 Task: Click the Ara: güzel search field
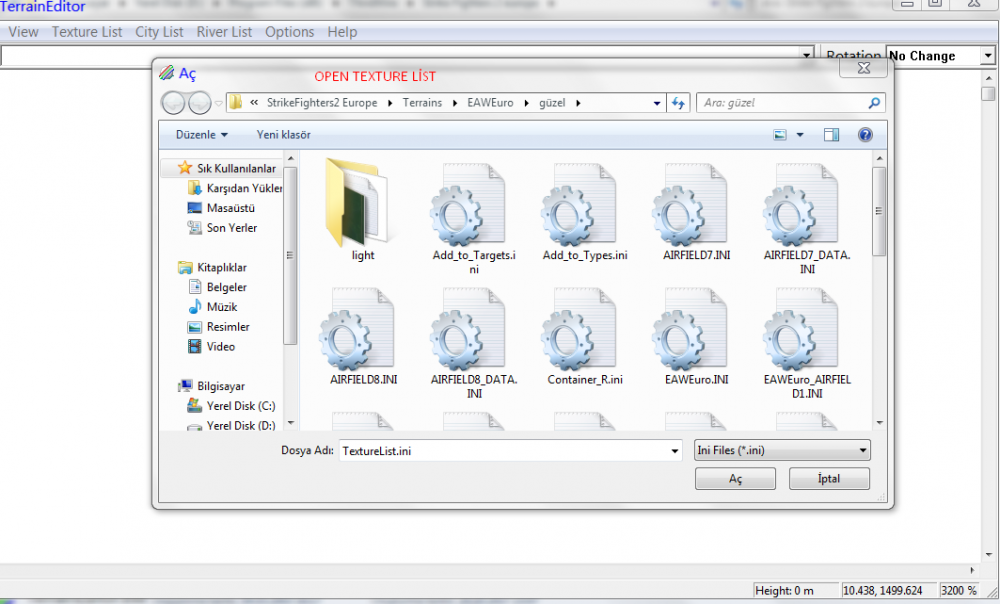(782, 103)
